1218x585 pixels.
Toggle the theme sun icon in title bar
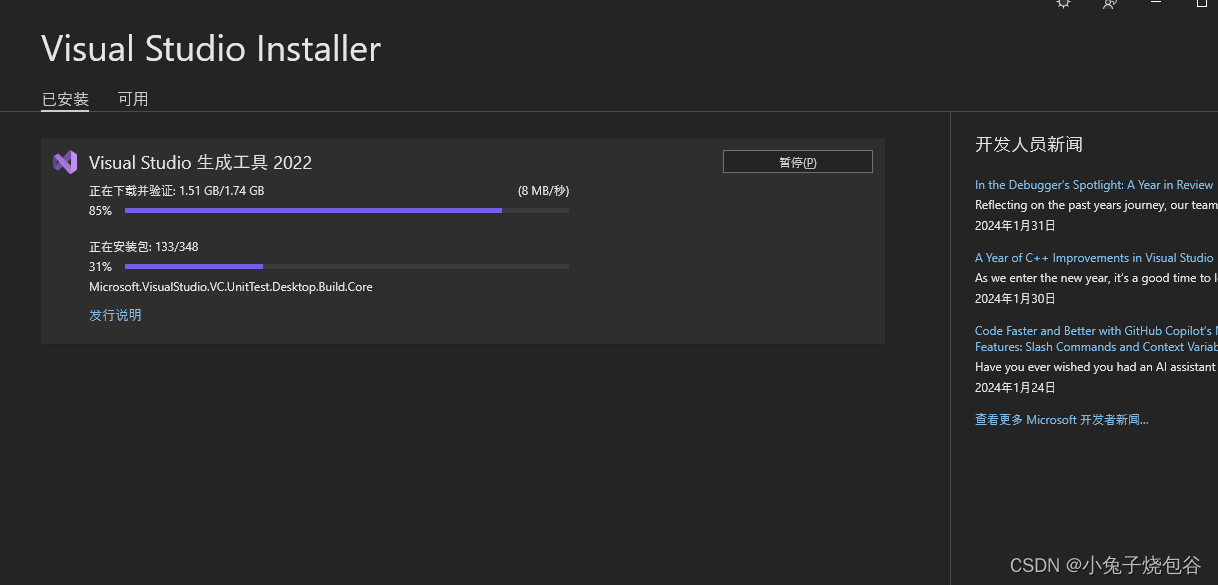pyautogui.click(x=1063, y=4)
